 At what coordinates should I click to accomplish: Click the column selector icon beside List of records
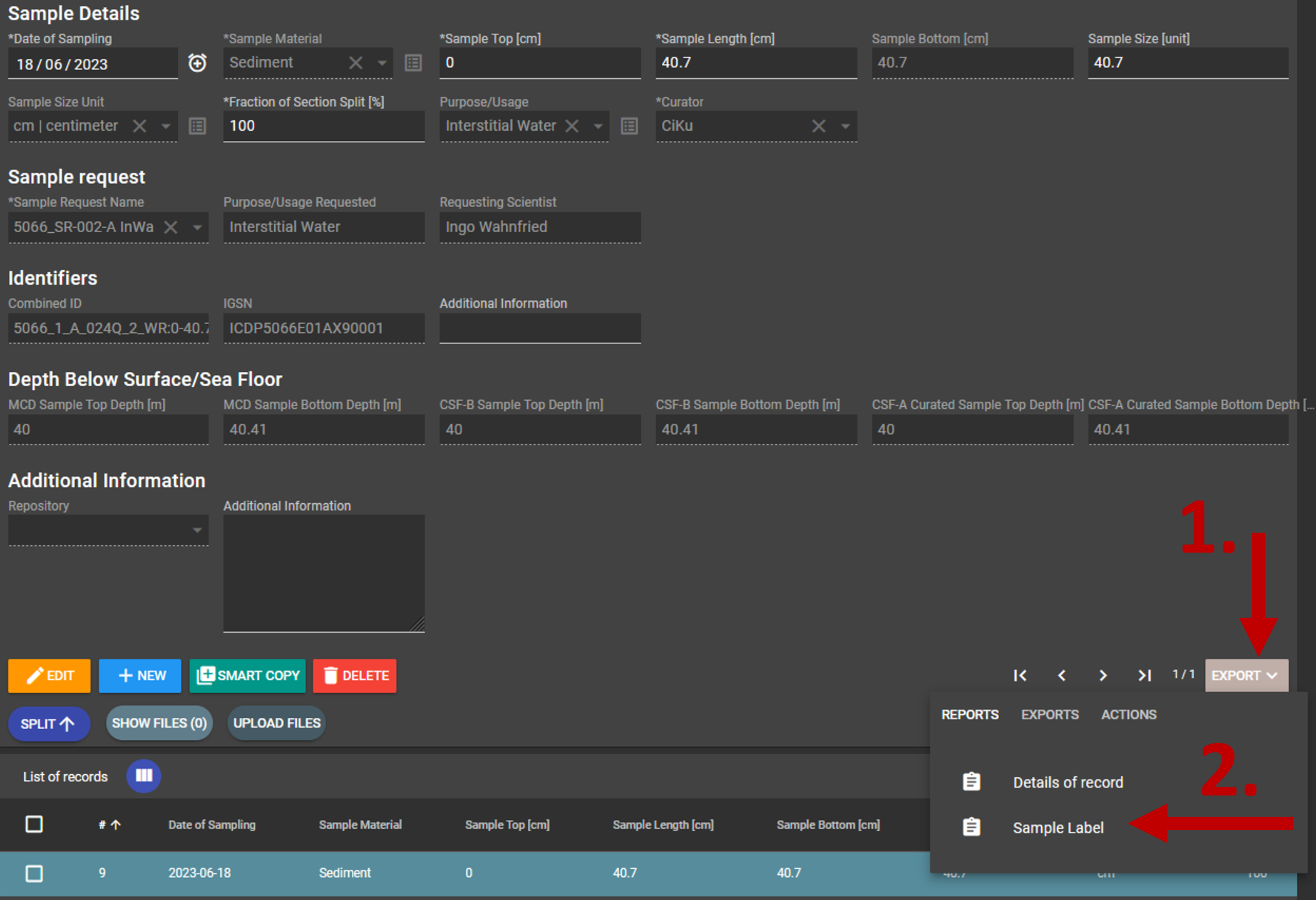point(144,776)
